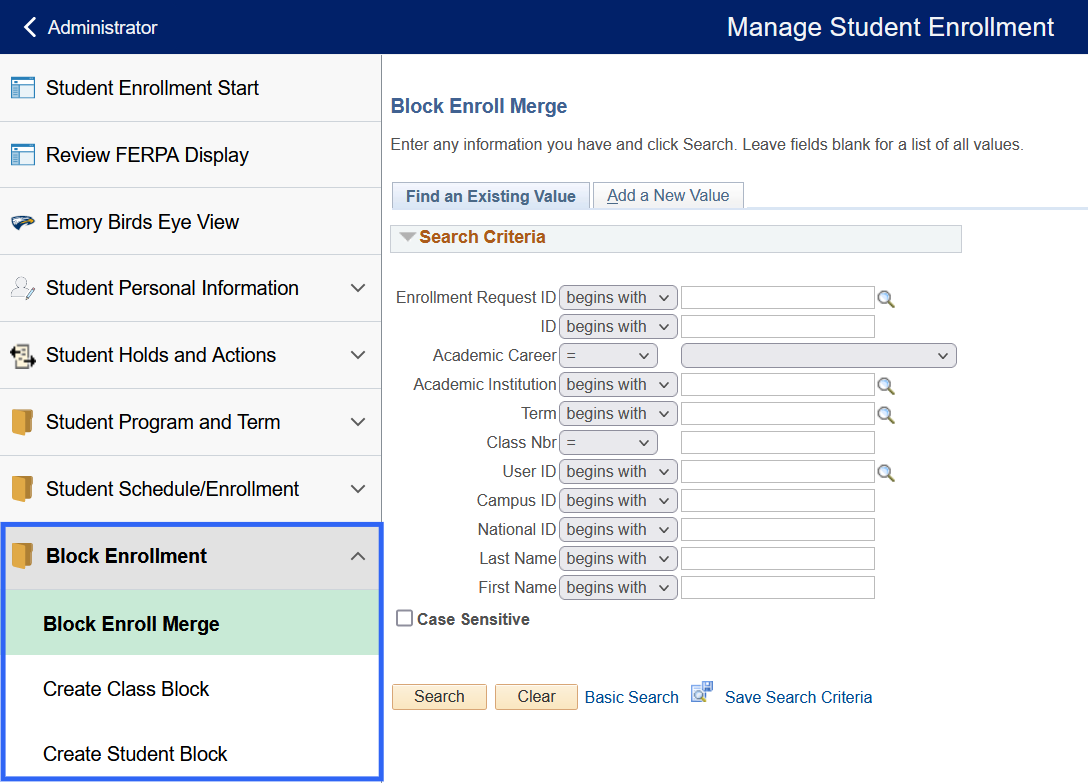Open lookup magnifier for Enrollment Request ID
Screen dimensions: 1088x783
(x=885, y=298)
